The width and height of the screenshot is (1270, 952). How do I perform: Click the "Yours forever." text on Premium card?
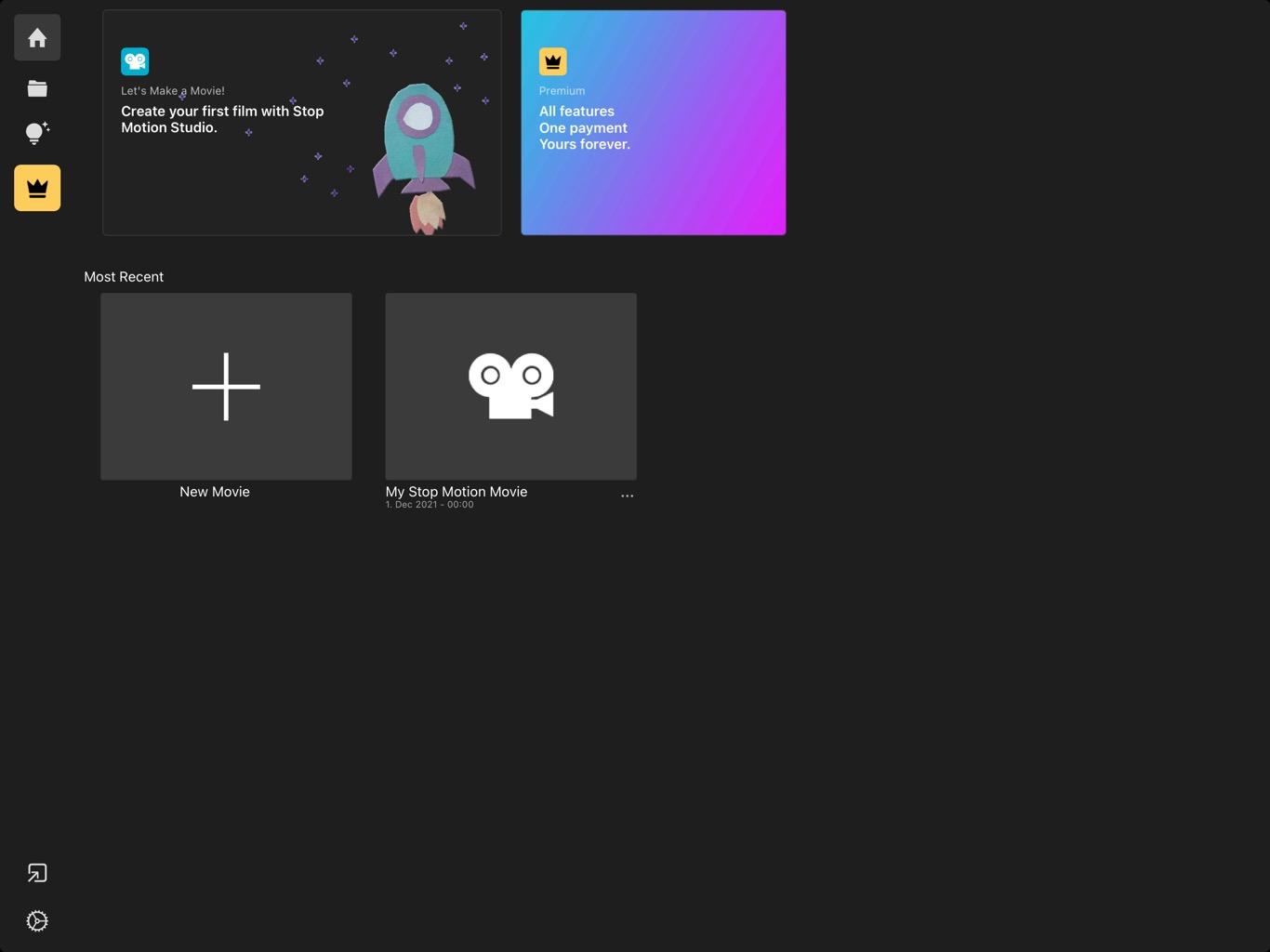coord(585,144)
